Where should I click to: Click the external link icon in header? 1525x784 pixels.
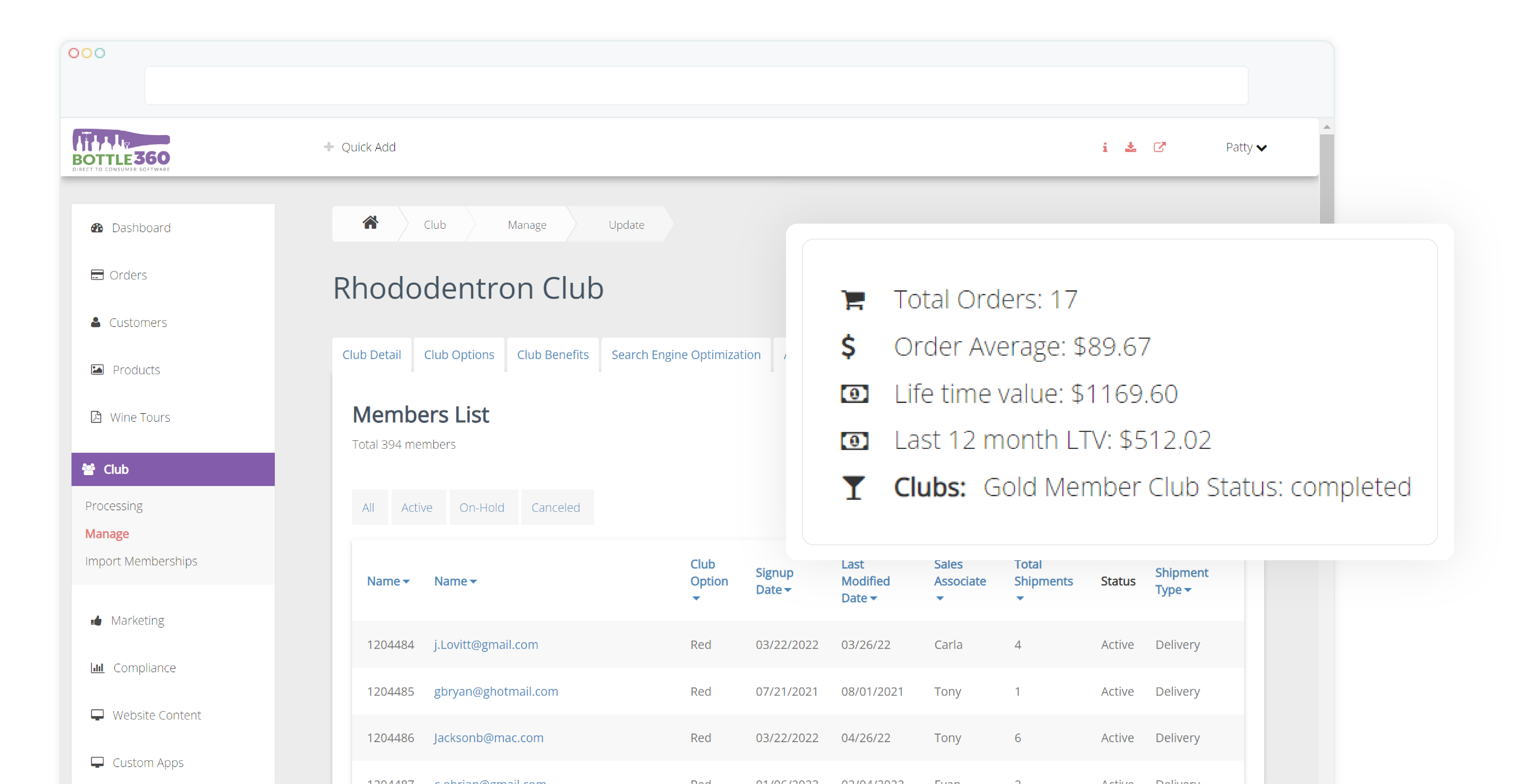(1159, 147)
